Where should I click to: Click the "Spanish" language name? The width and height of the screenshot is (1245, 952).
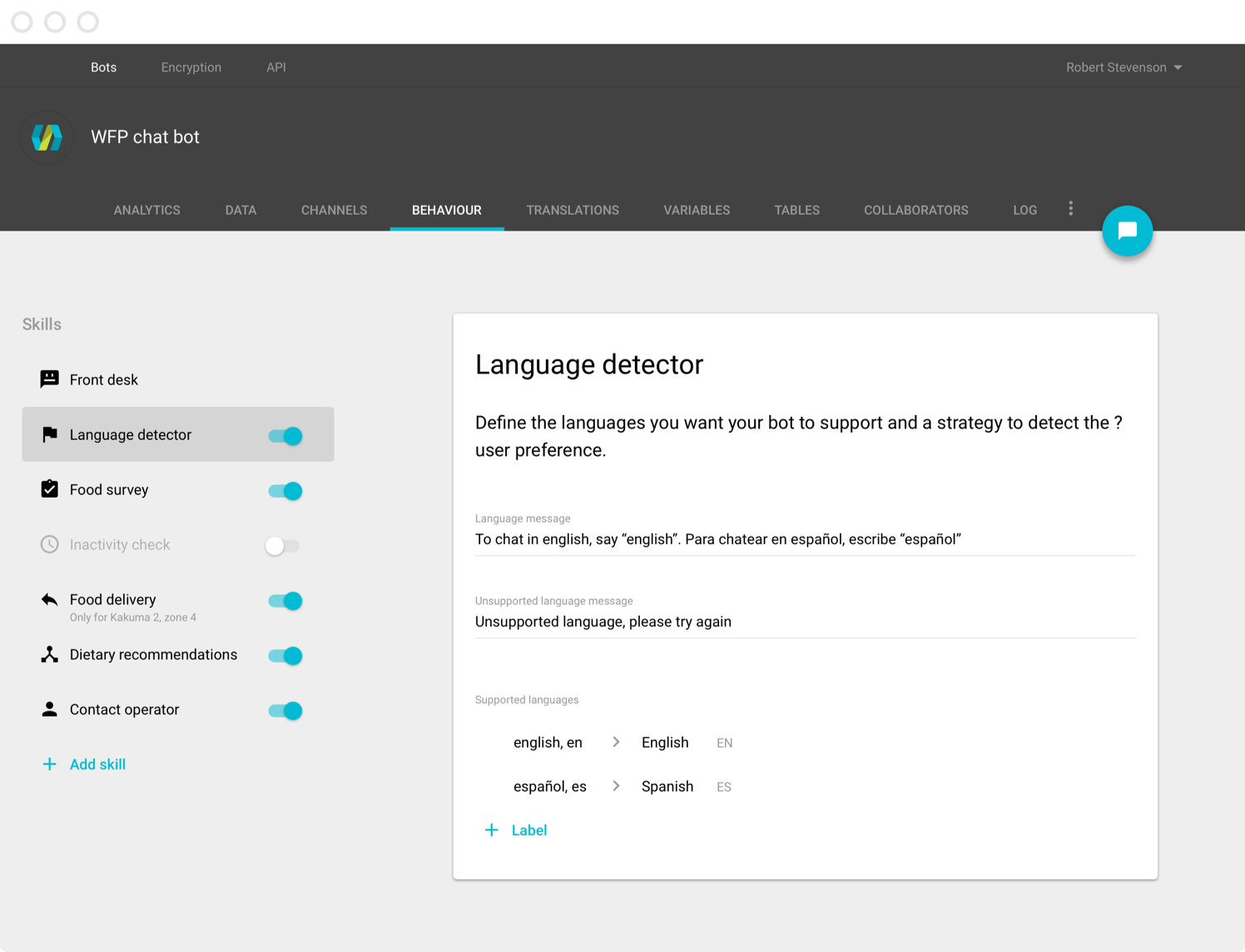click(667, 786)
